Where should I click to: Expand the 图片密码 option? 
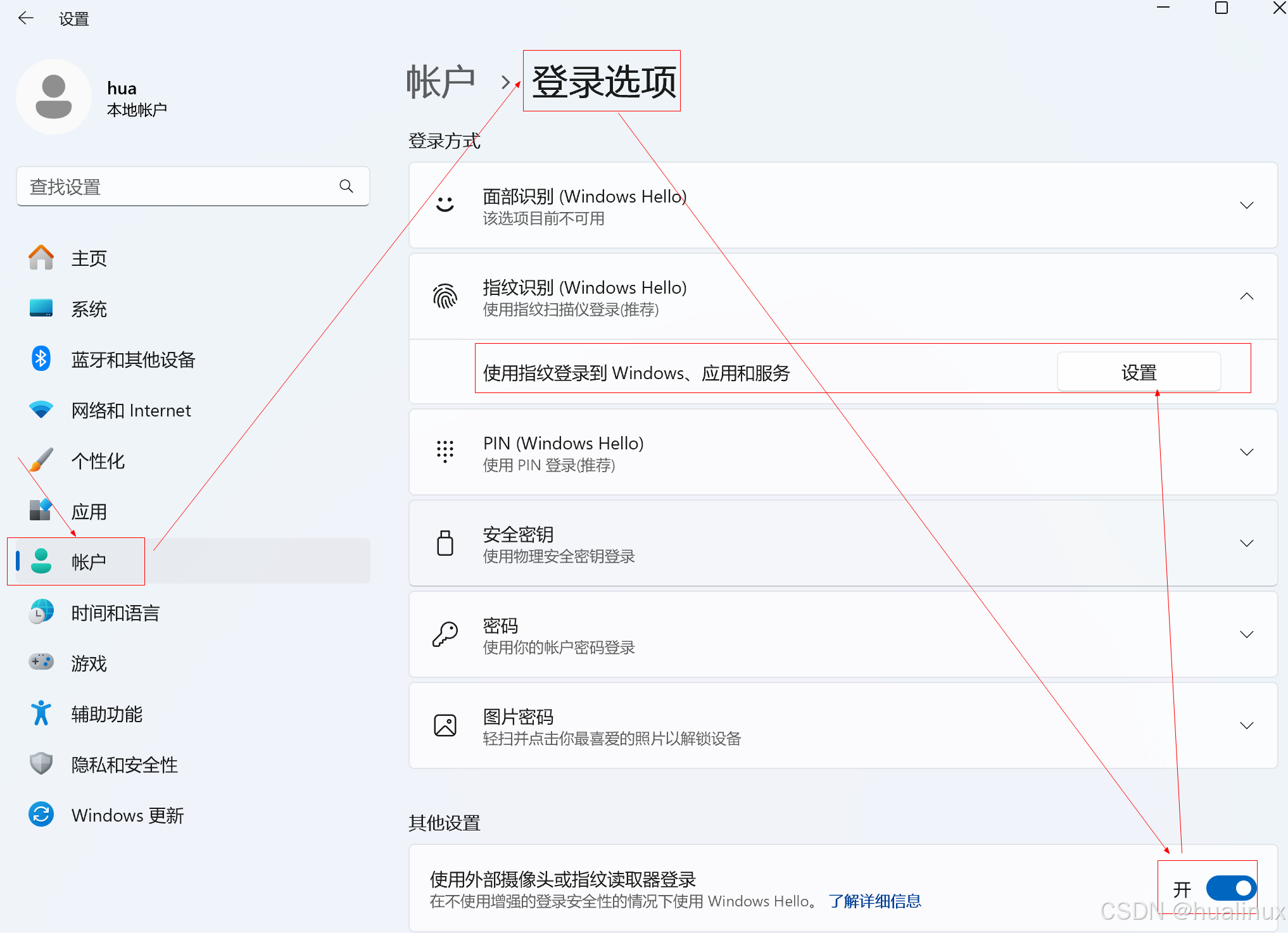tap(1246, 725)
